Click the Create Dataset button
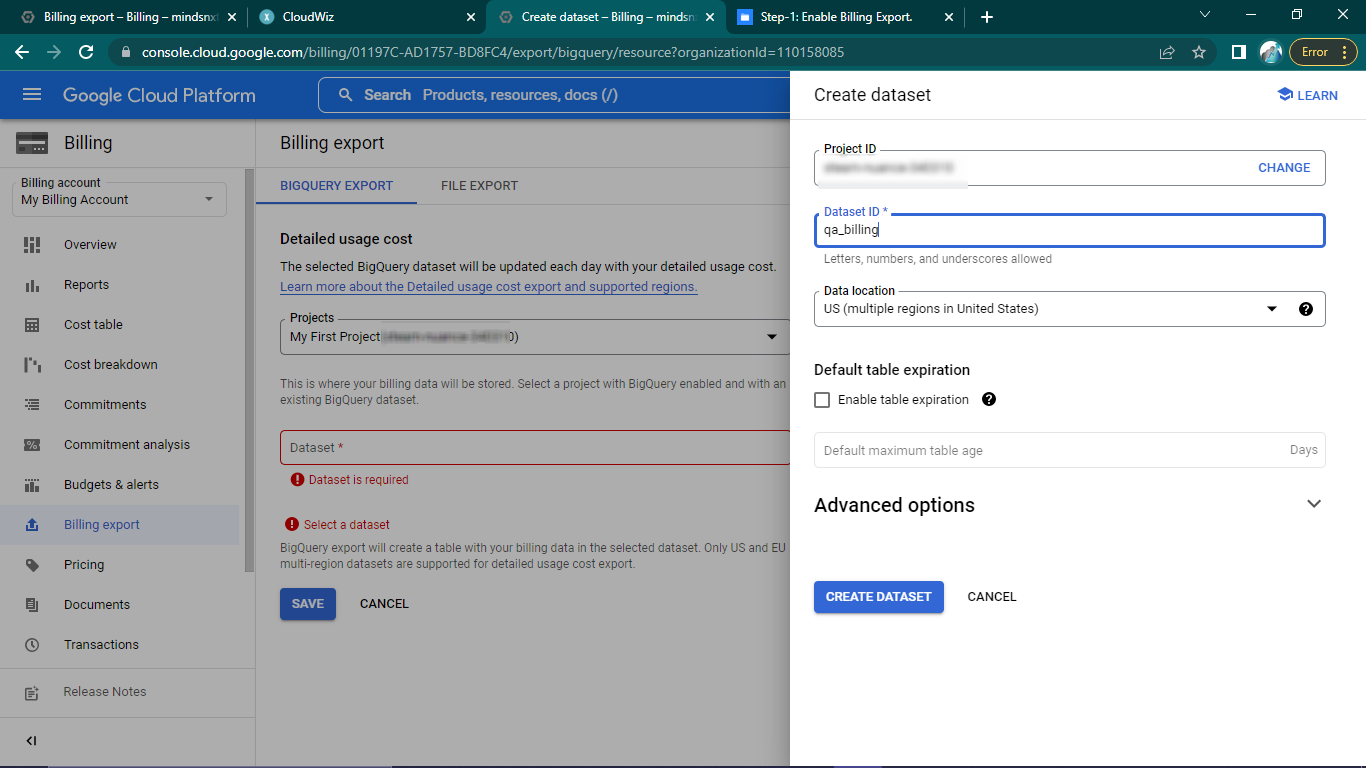Viewport: 1366px width, 768px height. point(878,597)
